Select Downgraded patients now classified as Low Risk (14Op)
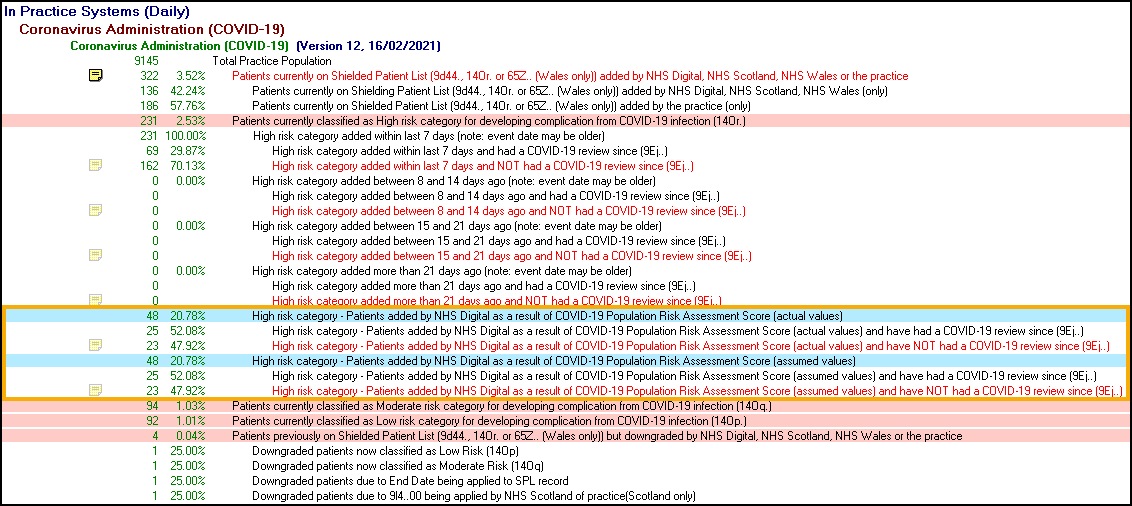The width and height of the screenshot is (1132, 506). point(387,451)
